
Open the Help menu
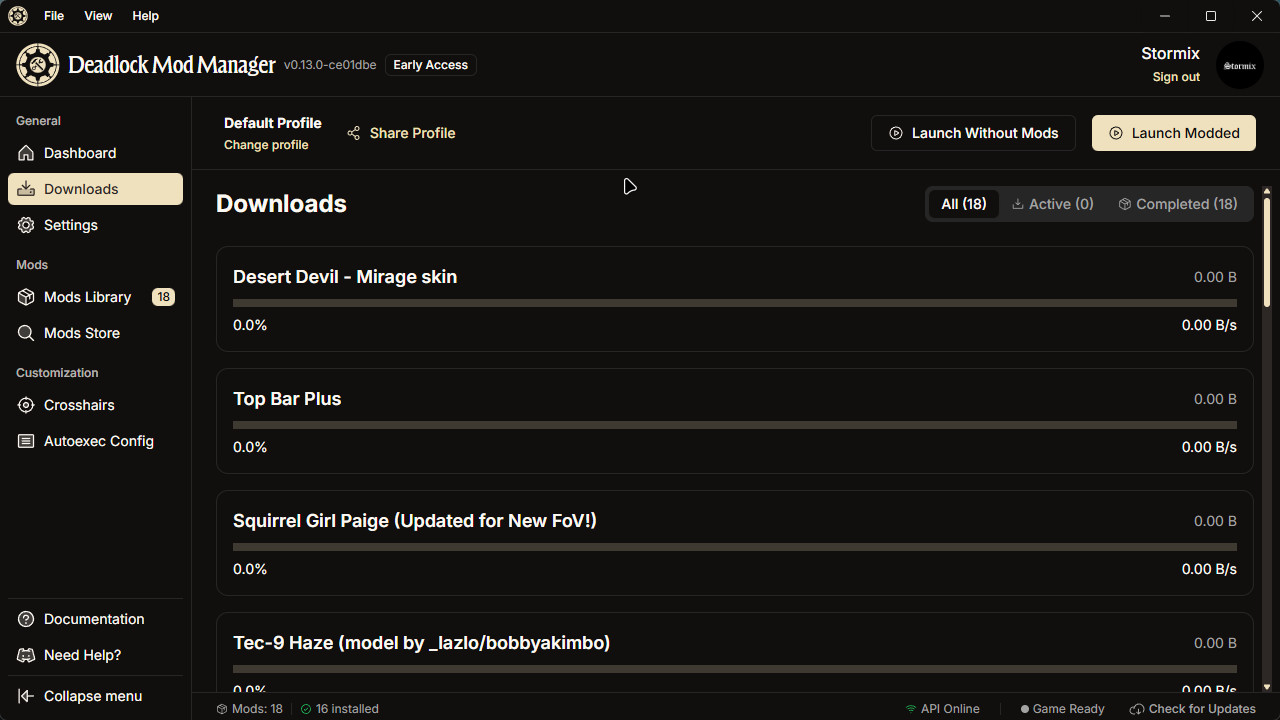coord(145,16)
